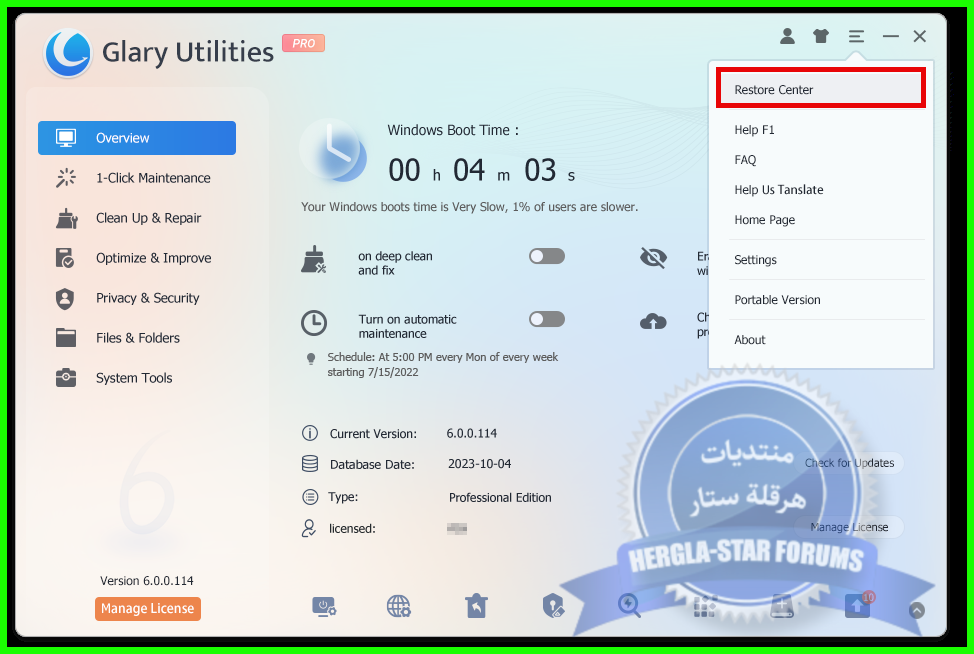This screenshot has width=974, height=654.
Task: Select Restore Center from the menu
Action: tap(821, 89)
